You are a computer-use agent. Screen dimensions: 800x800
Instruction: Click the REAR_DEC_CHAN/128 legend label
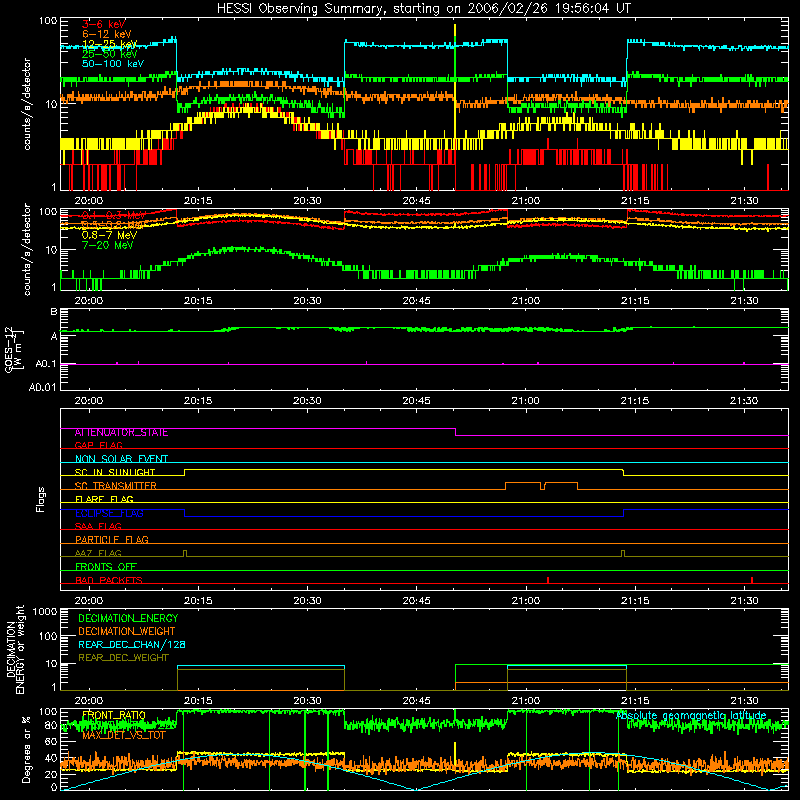[132, 645]
